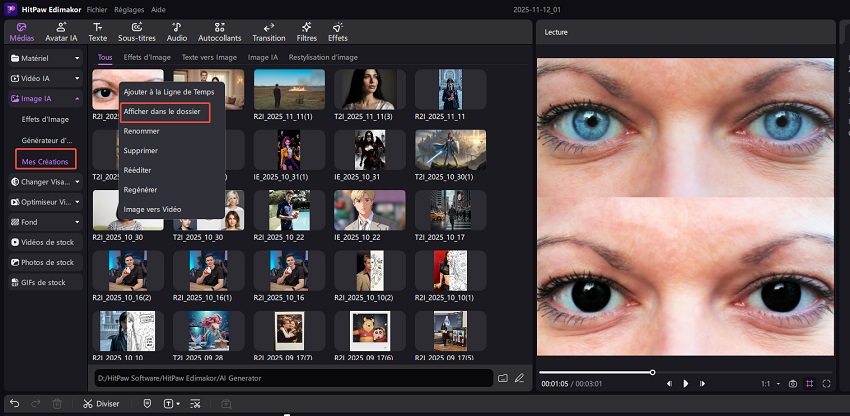850x416 pixels.
Task: Click the undo arrow icon
Action: [15, 404]
